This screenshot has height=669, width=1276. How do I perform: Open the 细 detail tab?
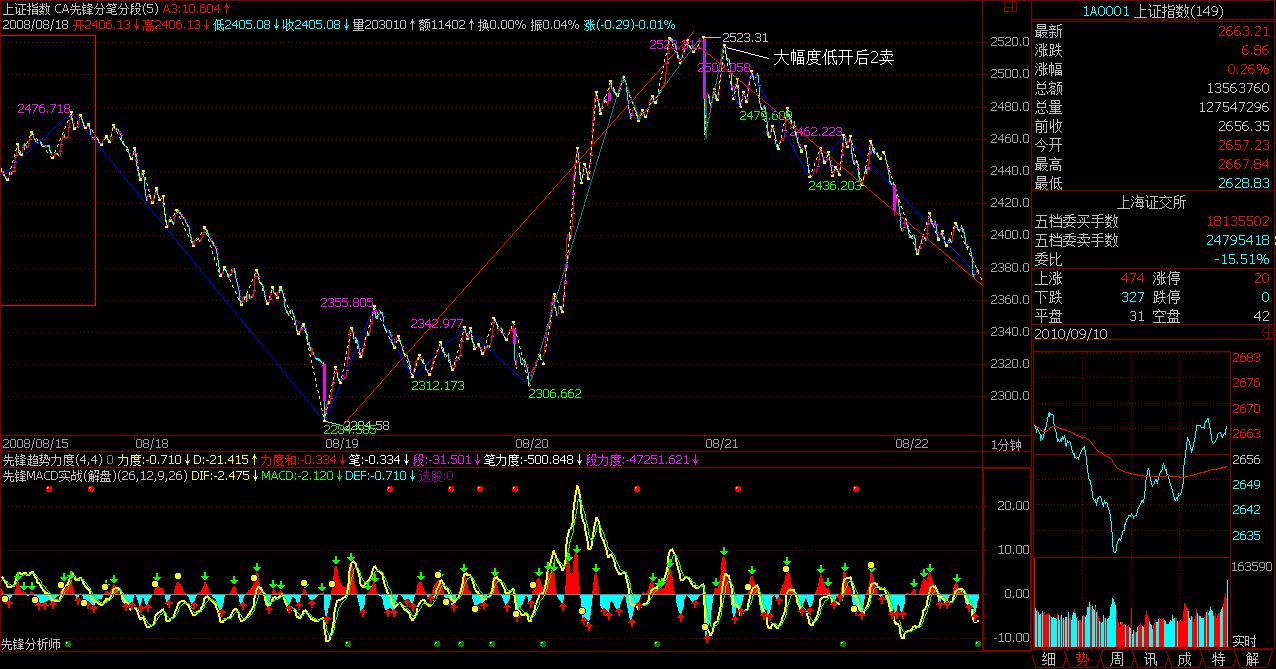click(1048, 659)
